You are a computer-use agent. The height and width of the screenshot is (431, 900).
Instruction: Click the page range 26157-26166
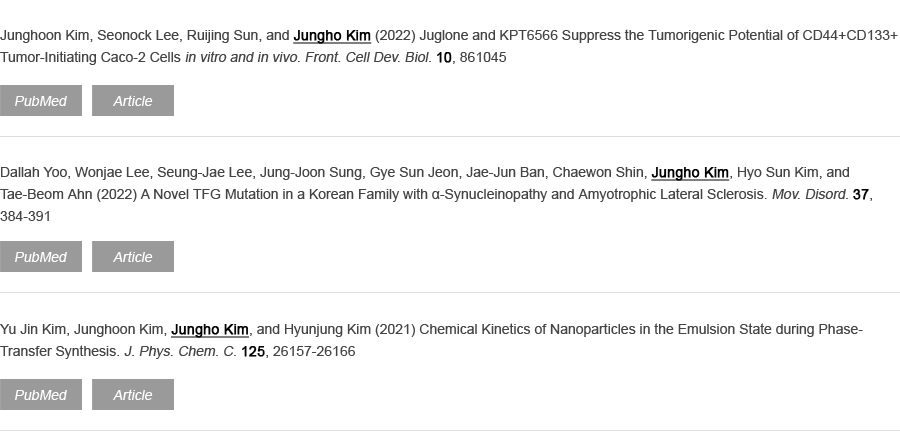[x=314, y=351]
